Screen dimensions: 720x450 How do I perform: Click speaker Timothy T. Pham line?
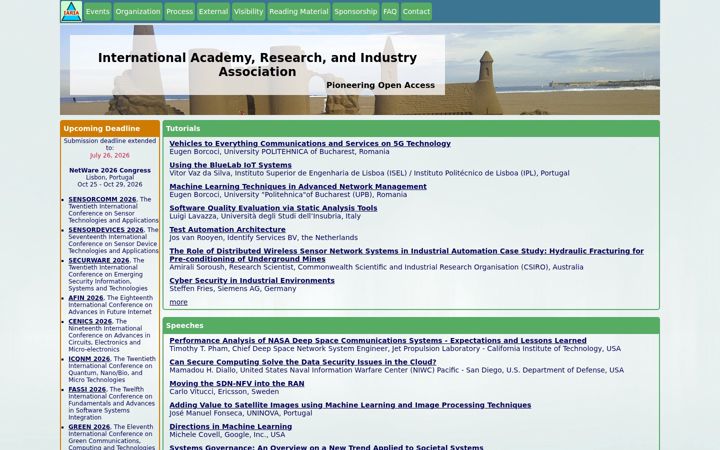pos(395,349)
